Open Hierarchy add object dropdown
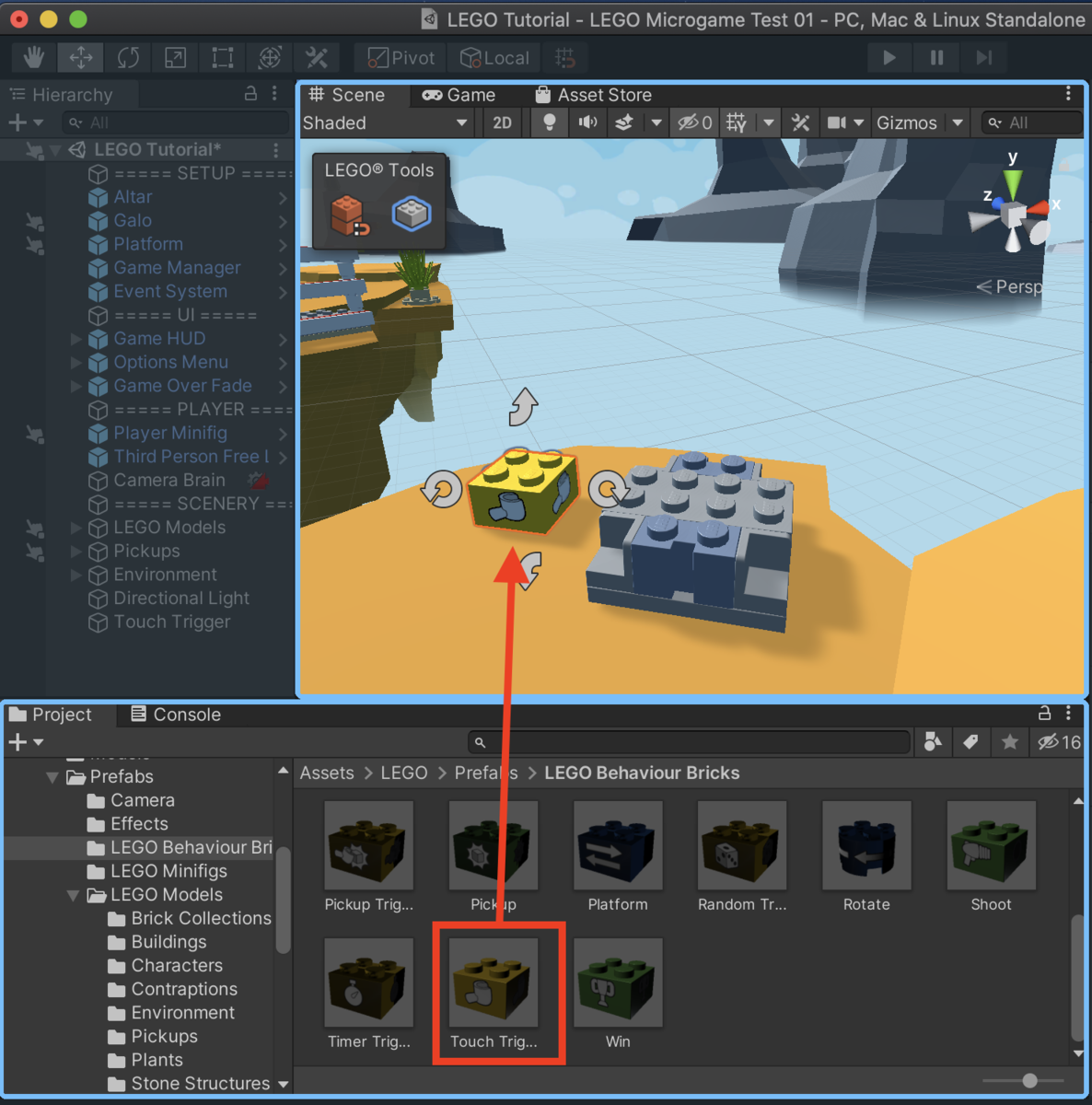 click(x=26, y=122)
